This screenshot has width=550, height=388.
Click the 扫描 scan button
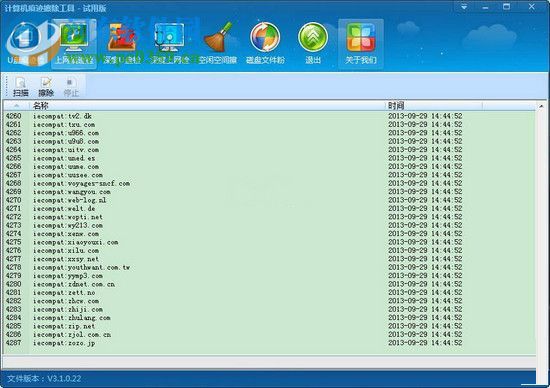tap(21, 86)
